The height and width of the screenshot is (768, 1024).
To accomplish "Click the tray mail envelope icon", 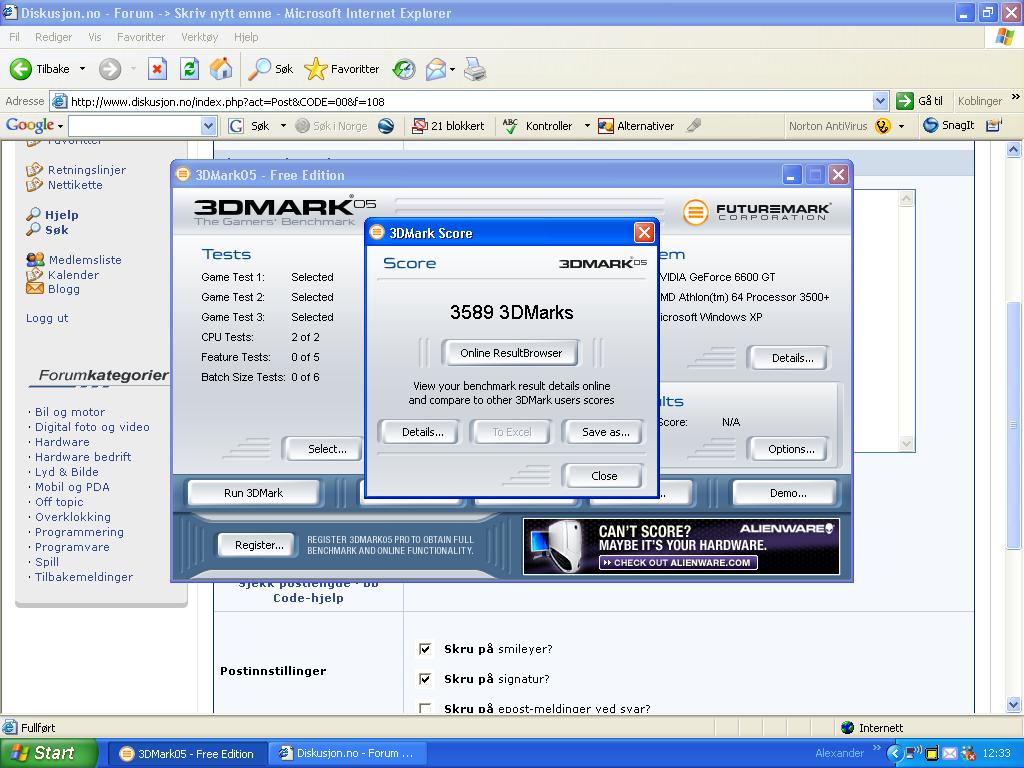I will (950, 753).
